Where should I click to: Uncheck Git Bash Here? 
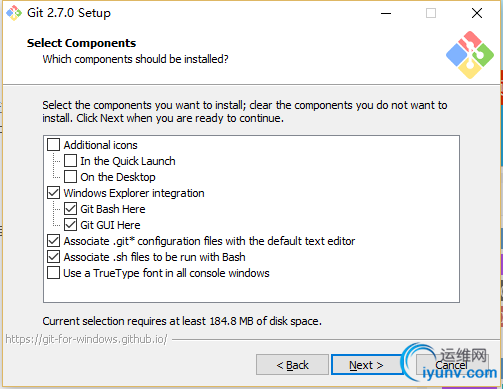[70, 209]
